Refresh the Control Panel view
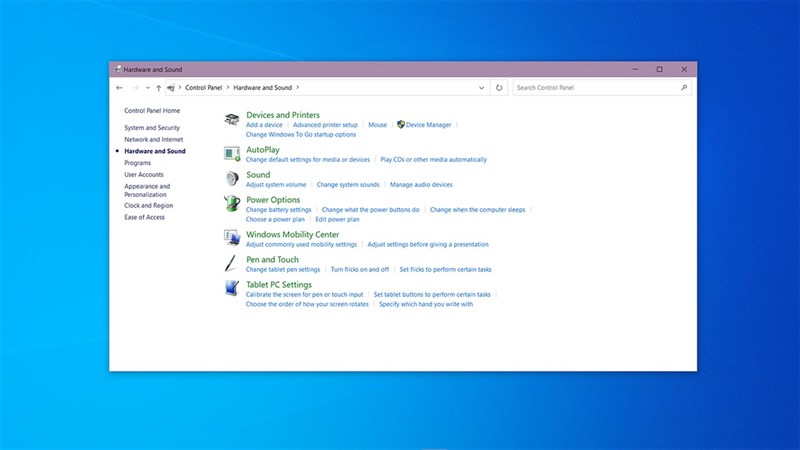Image resolution: width=800 pixels, height=450 pixels. click(x=499, y=88)
